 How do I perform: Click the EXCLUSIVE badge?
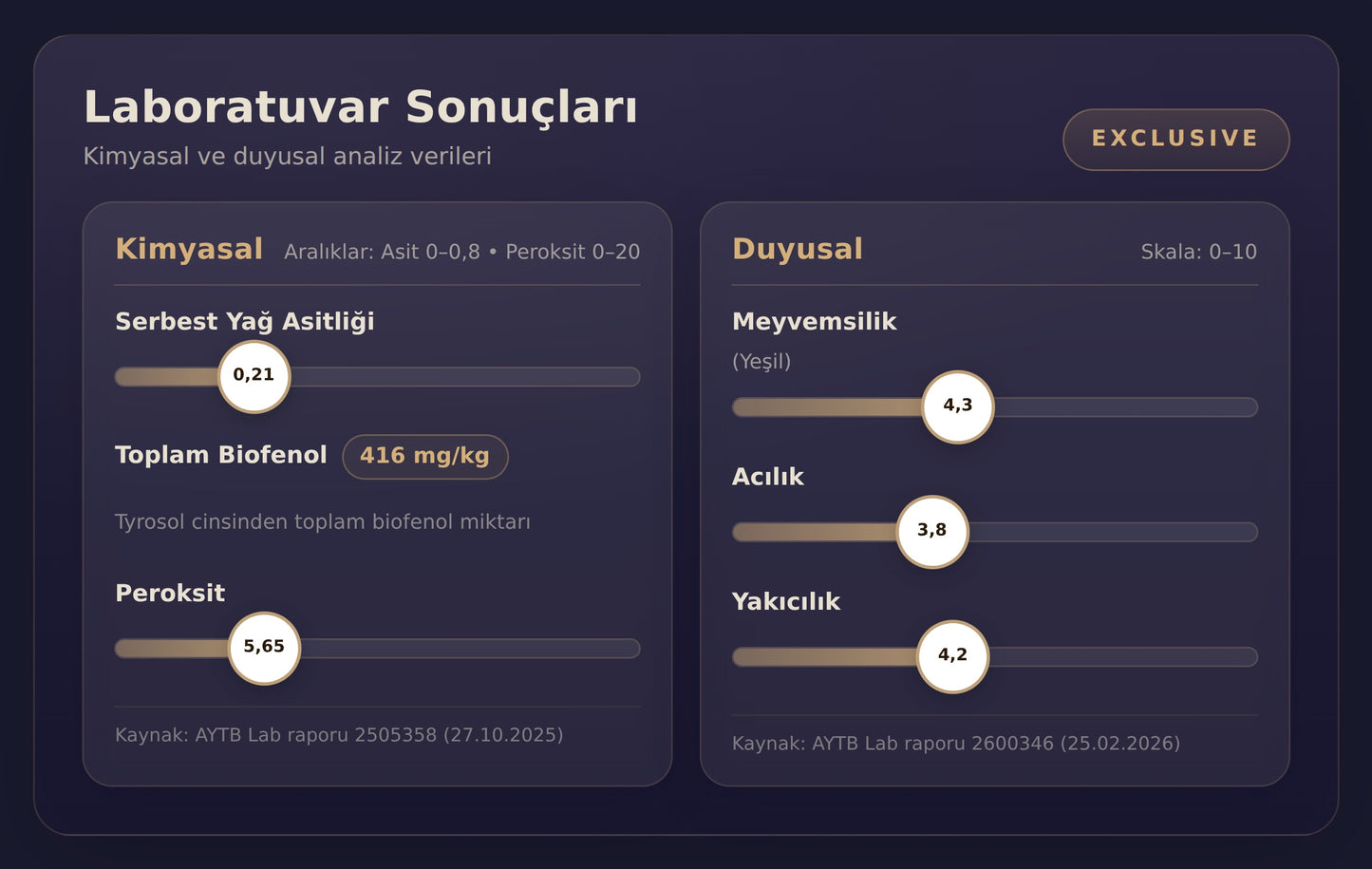point(1175,140)
